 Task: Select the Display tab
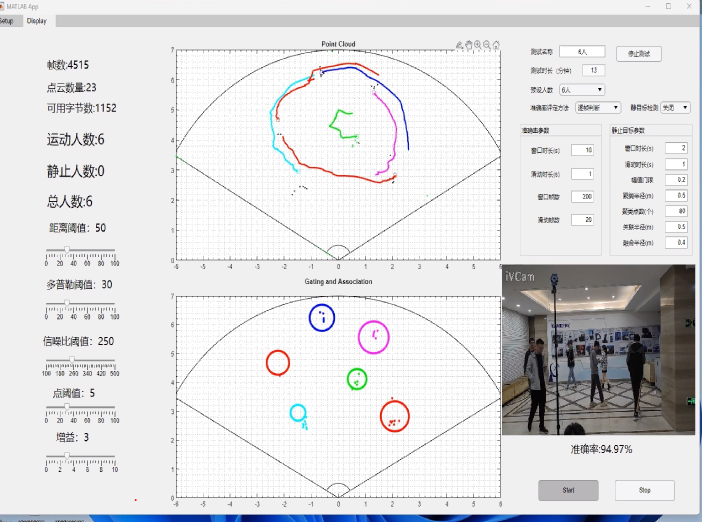tap(39, 20)
